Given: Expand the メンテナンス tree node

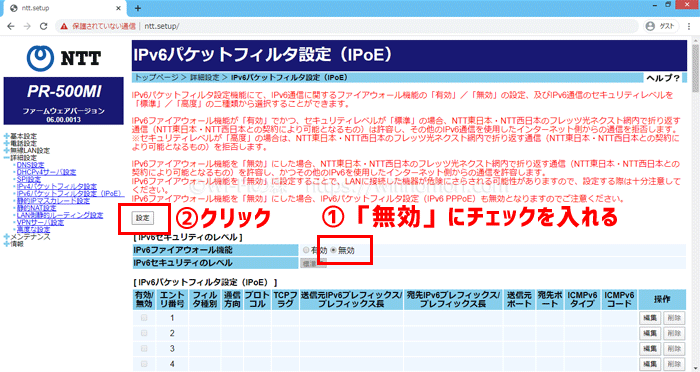Looking at the screenshot, I should tap(7, 237).
